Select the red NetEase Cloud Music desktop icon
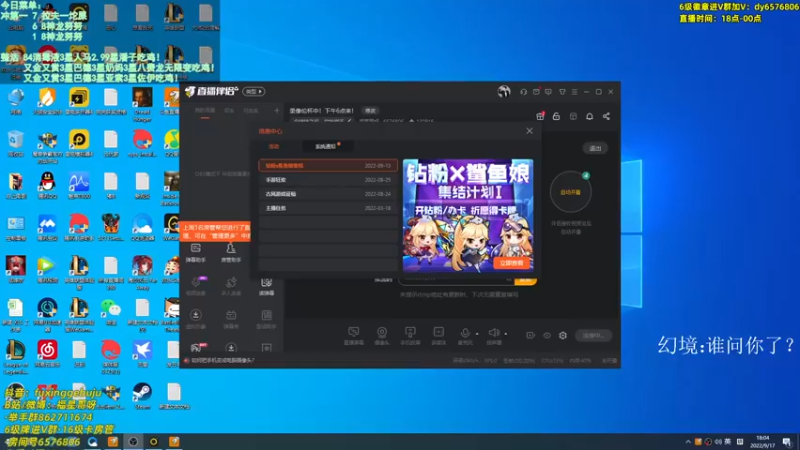This screenshot has height=450, width=800. point(47,354)
